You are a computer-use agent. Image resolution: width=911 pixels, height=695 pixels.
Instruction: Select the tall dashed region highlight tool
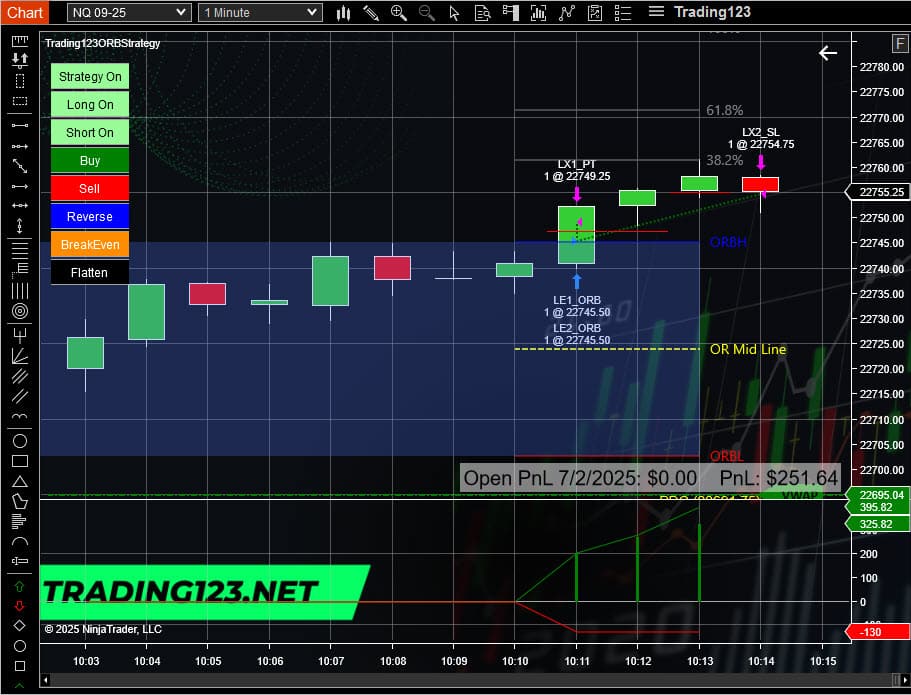pyautogui.click(x=20, y=81)
